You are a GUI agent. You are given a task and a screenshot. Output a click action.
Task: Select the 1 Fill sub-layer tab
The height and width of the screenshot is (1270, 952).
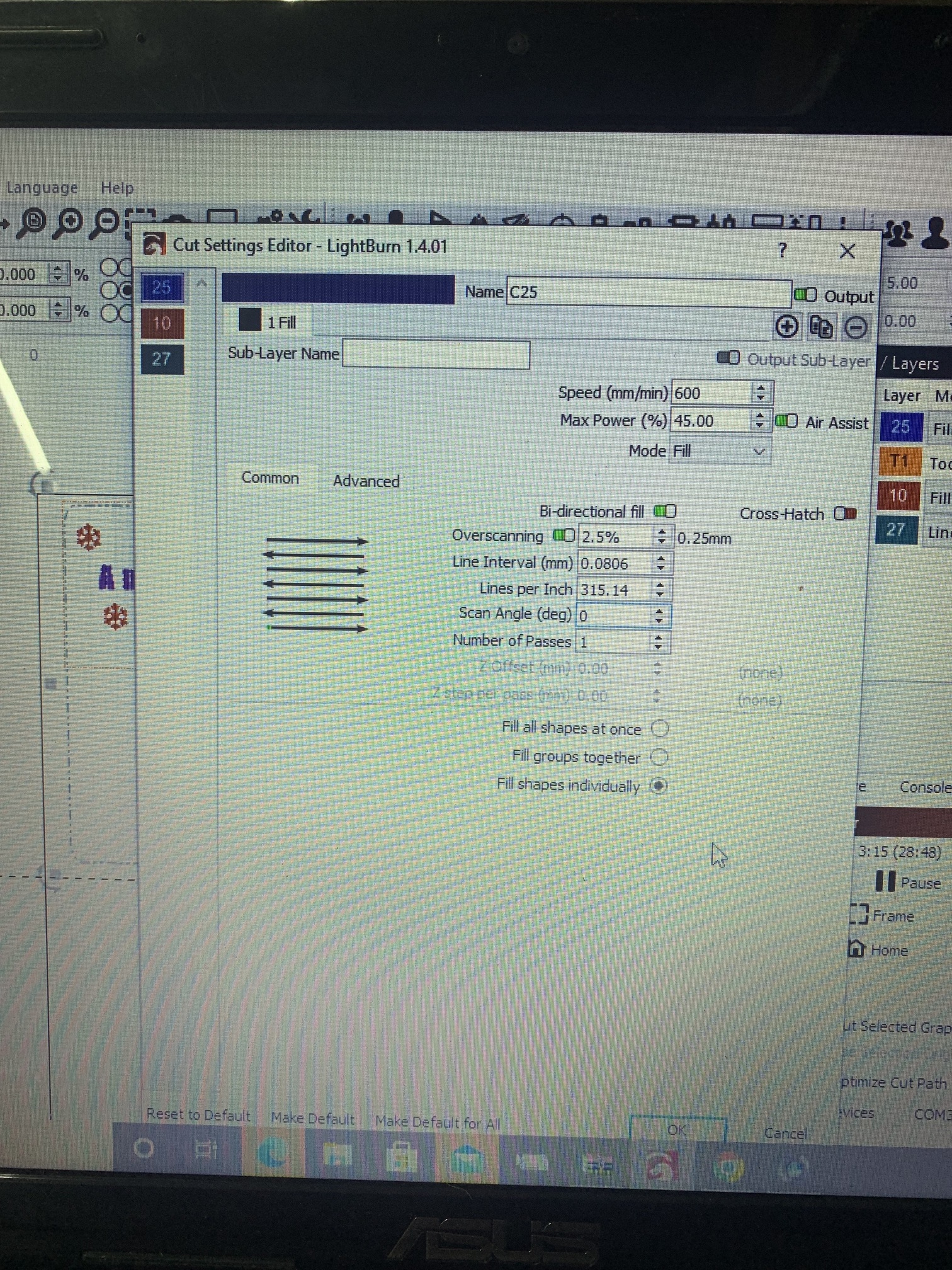[x=268, y=322]
